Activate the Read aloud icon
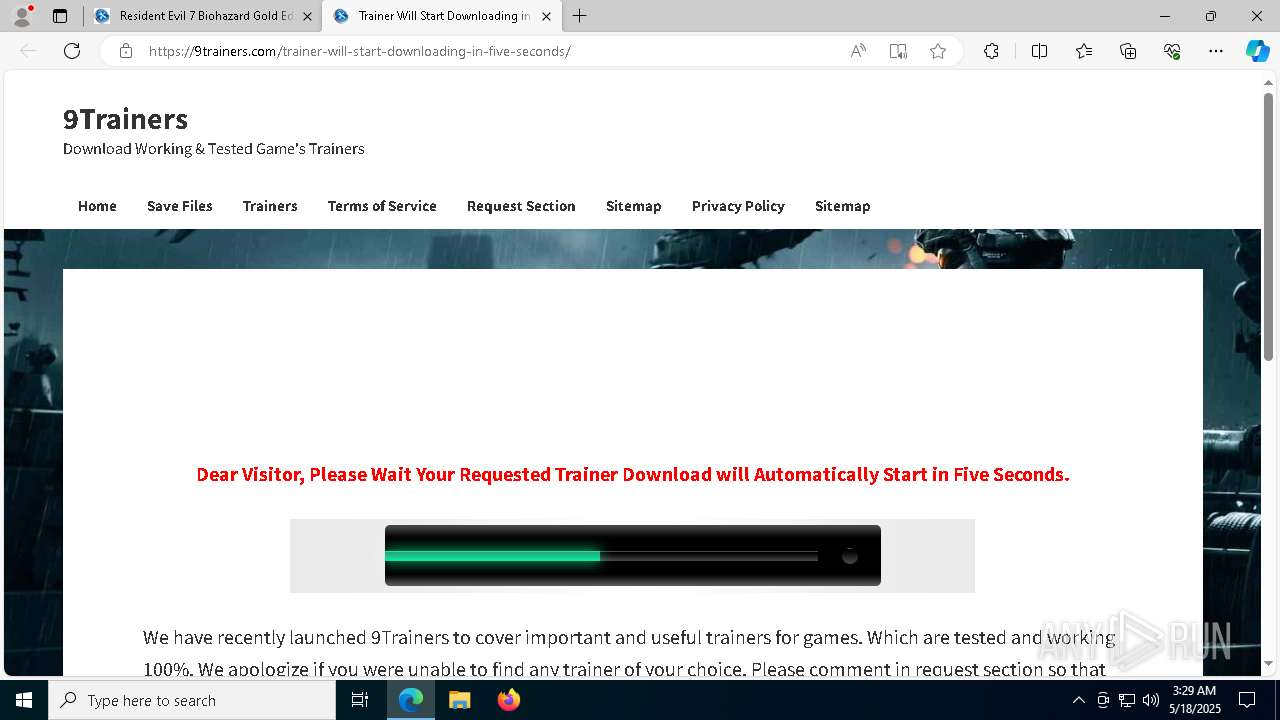 [858, 51]
